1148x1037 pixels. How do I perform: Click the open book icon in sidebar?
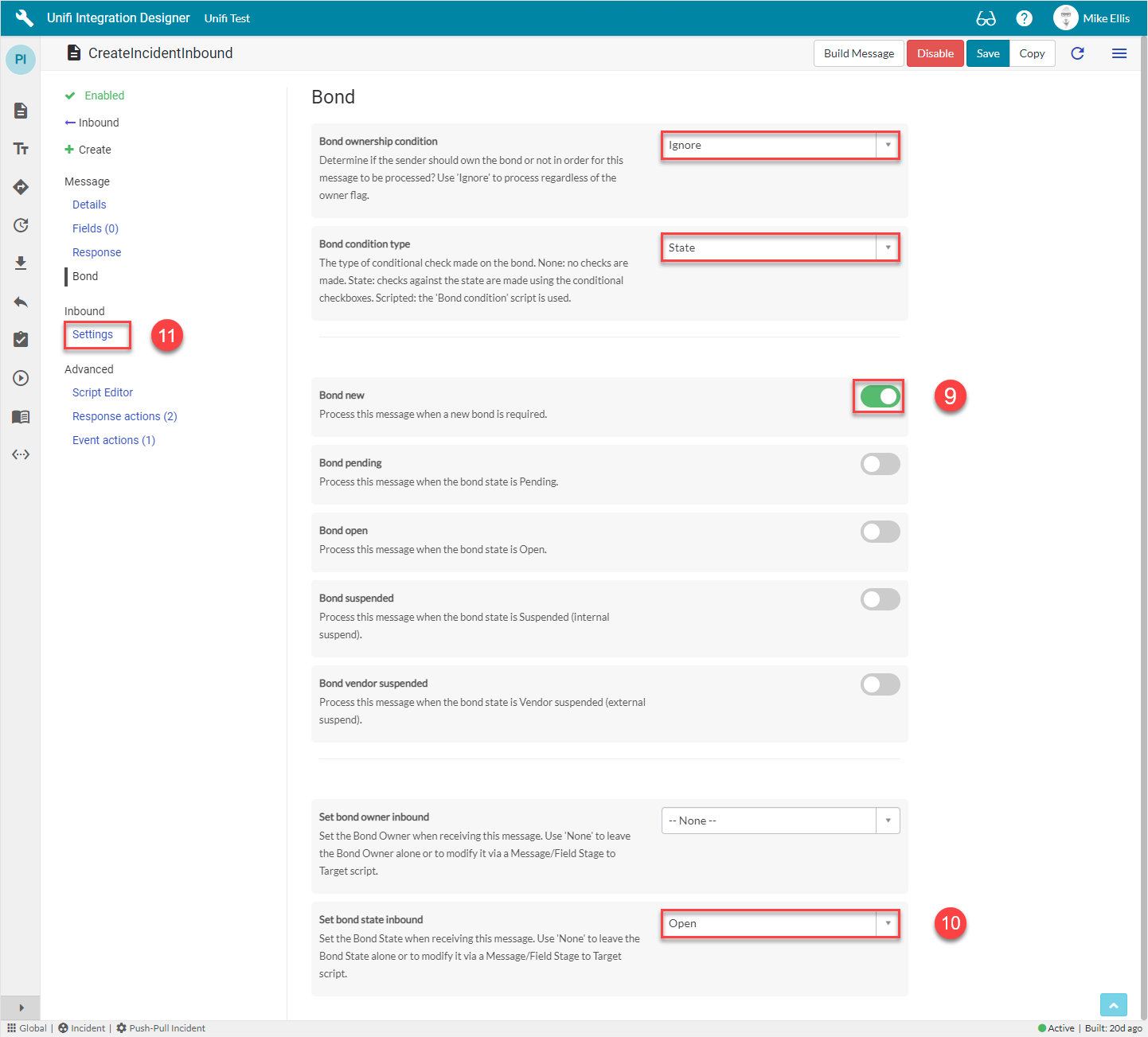[21, 416]
